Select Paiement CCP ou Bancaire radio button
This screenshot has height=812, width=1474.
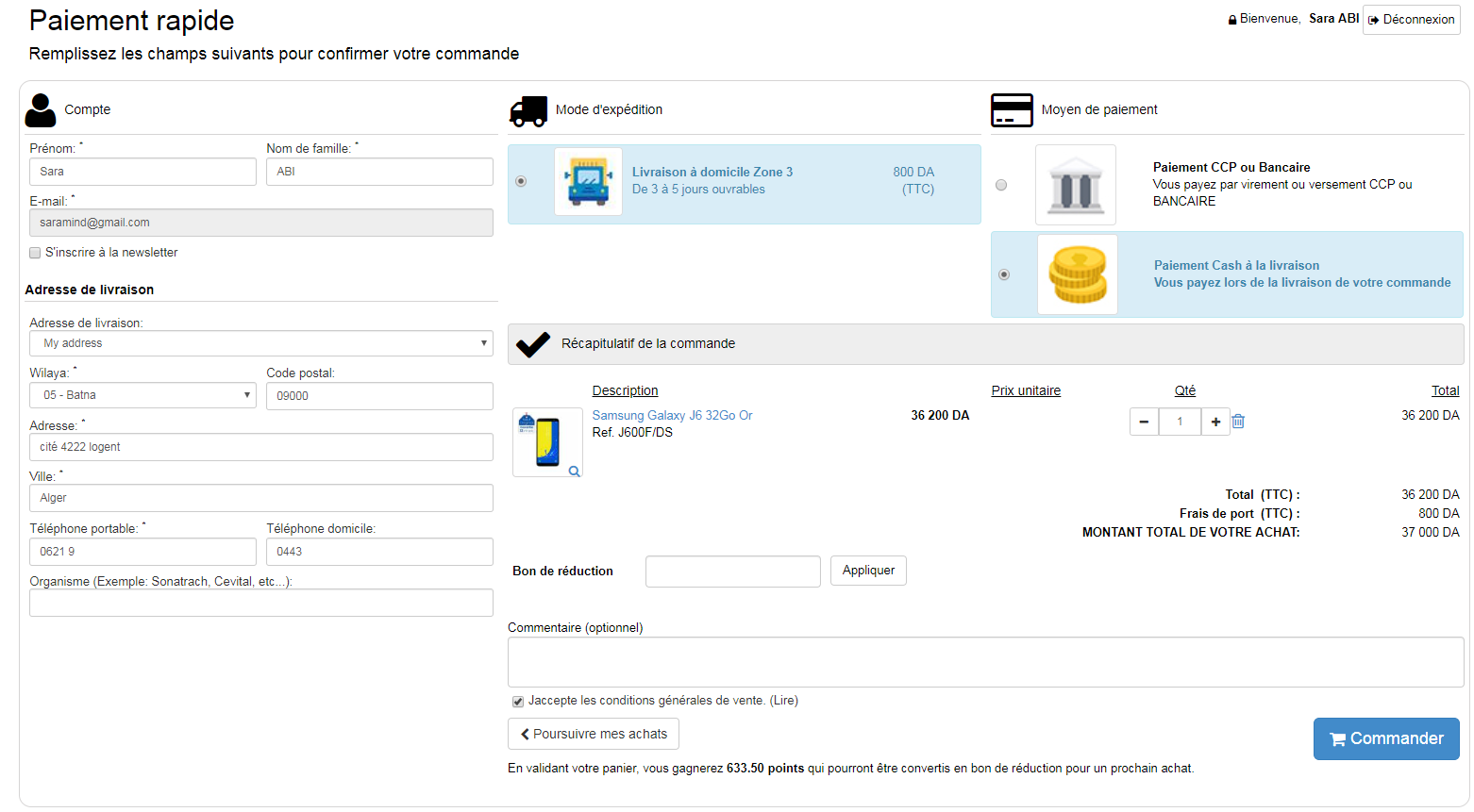click(1001, 185)
